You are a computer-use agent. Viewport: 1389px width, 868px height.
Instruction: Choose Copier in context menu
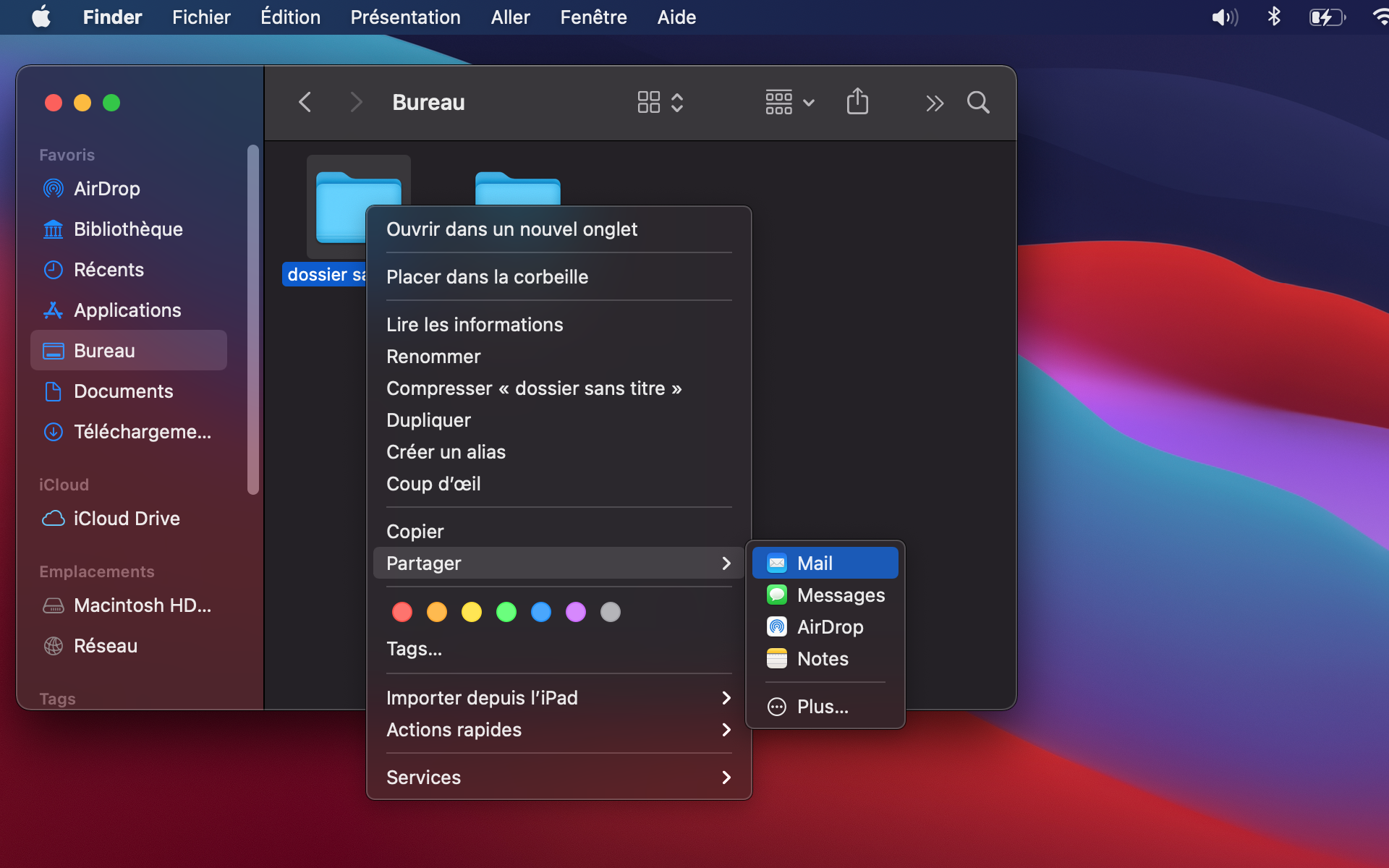click(x=559, y=532)
